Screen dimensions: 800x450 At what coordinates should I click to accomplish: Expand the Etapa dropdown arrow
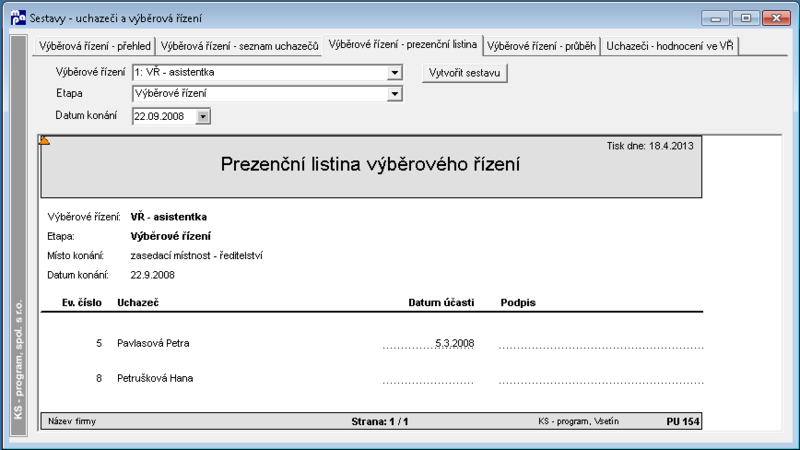tap(394, 94)
